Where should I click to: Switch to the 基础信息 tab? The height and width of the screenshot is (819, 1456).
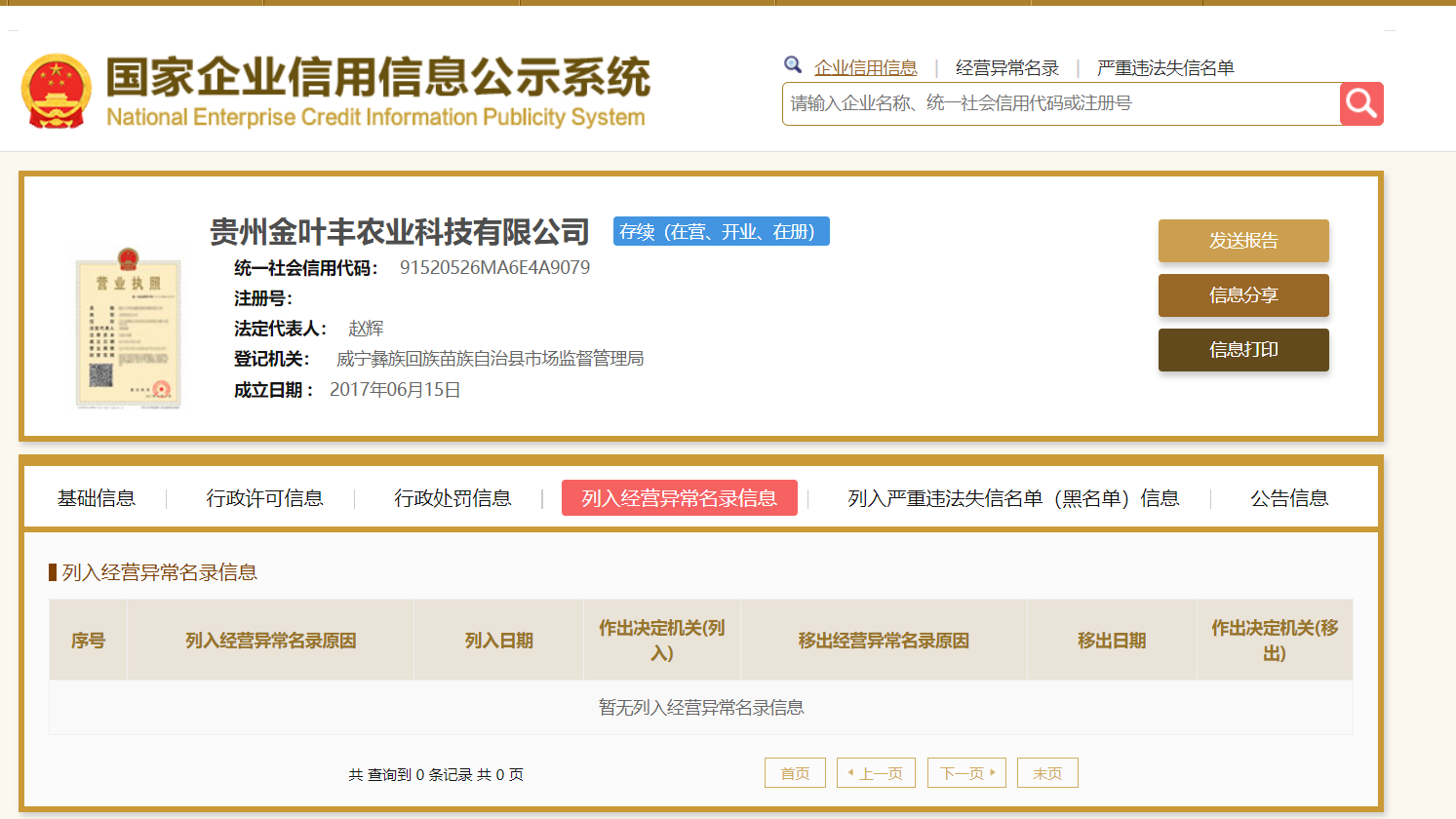(x=96, y=498)
